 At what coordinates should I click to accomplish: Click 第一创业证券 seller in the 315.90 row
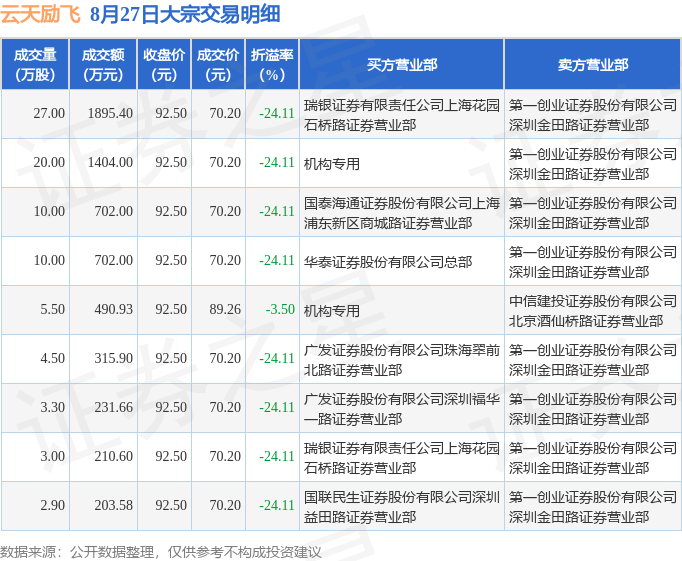point(593,360)
